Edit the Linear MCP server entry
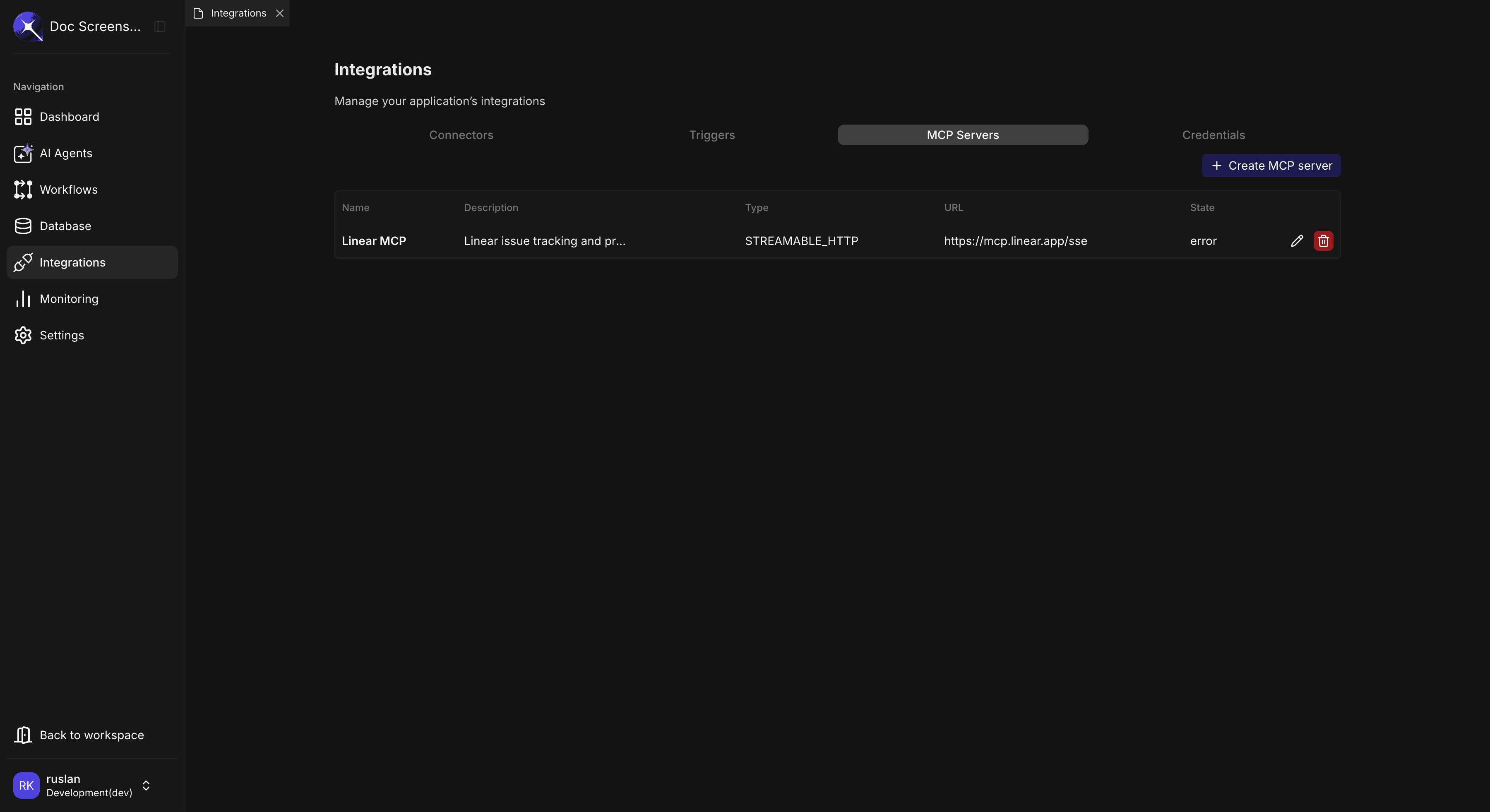The height and width of the screenshot is (812, 1490). coord(1298,240)
